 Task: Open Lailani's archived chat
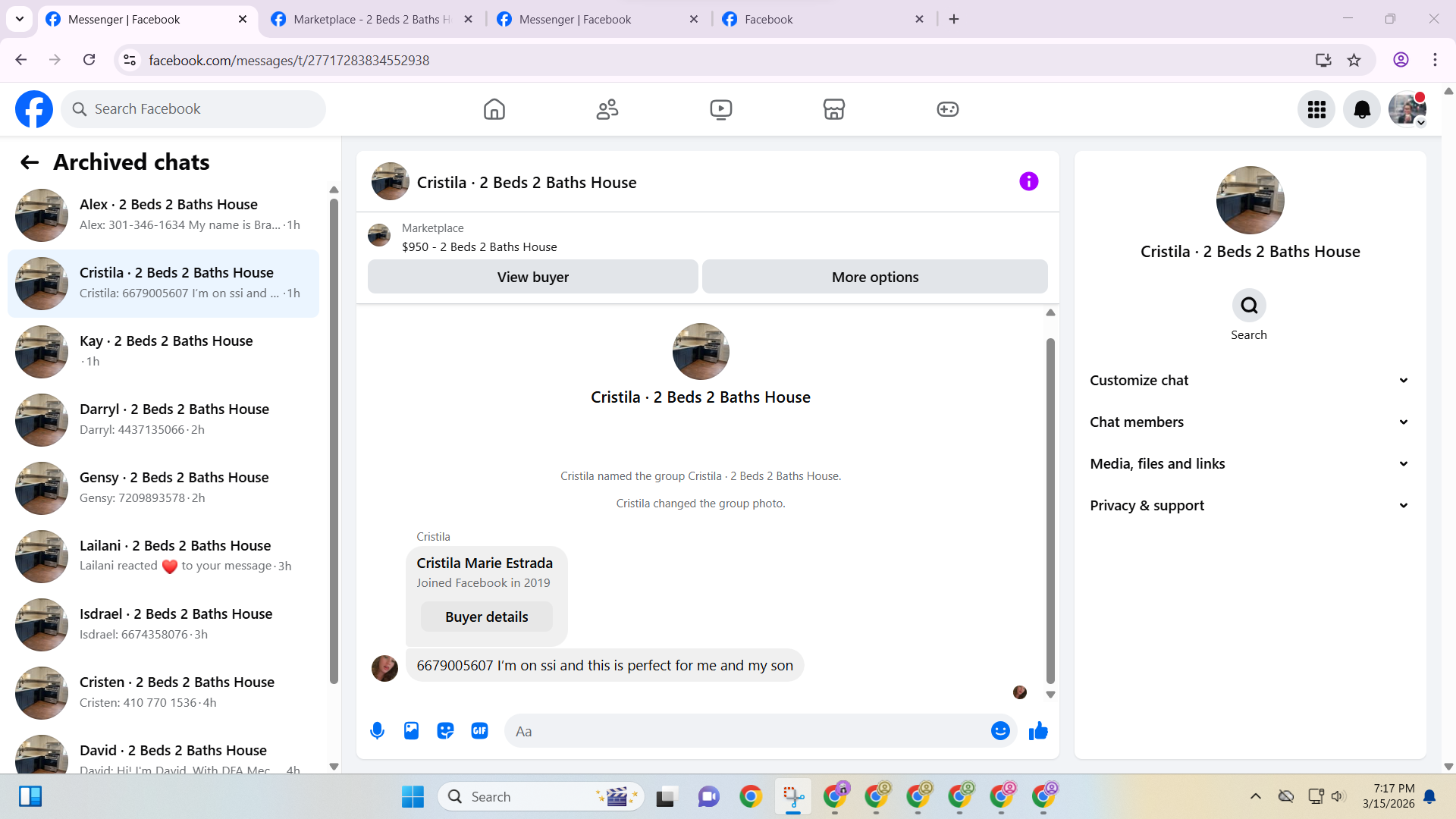tap(163, 557)
